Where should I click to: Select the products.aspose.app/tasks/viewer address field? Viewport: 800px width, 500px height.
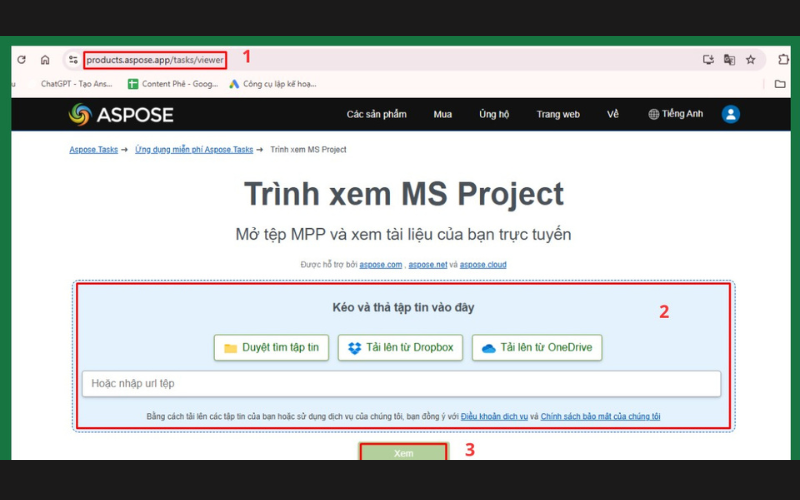coord(155,60)
